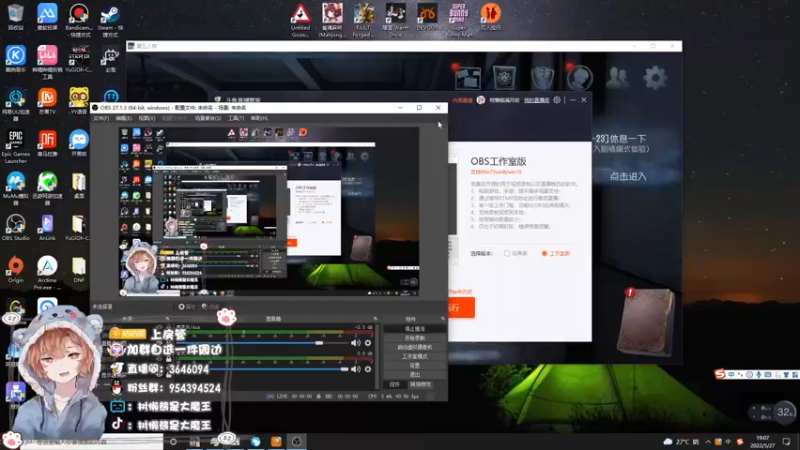Click the Douyu user avatar icon

point(481,100)
